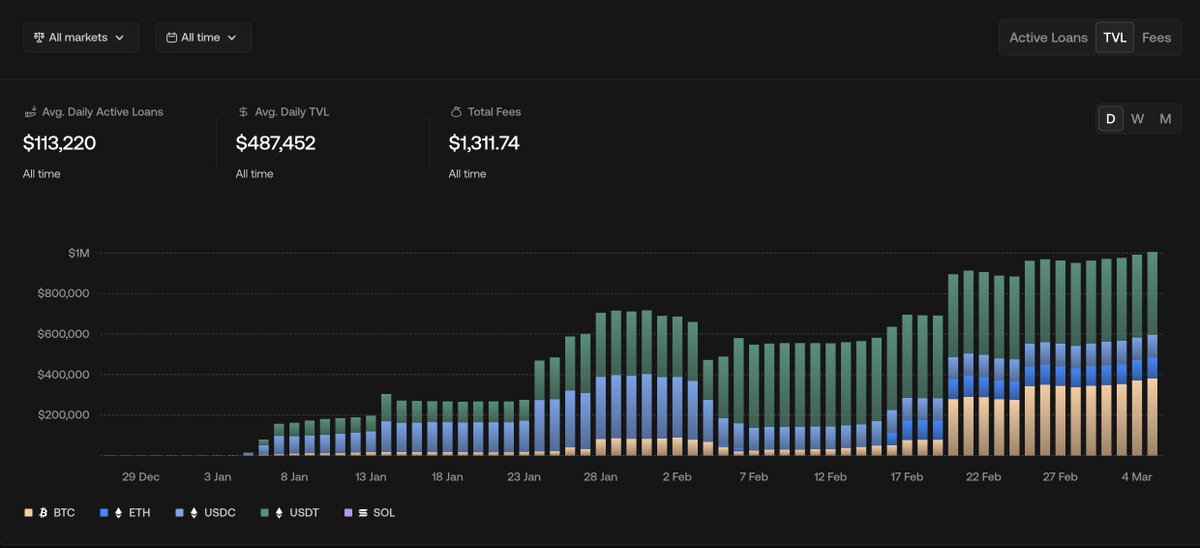The width and height of the screenshot is (1200, 548).
Task: Toggle the USDC legend color swatch
Action: coord(179,512)
